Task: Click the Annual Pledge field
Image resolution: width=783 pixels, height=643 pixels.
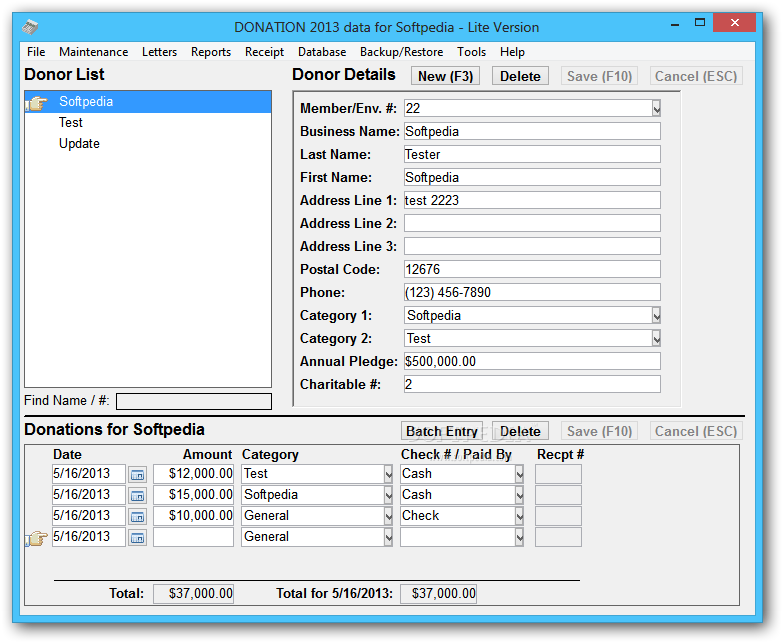Action: pos(532,361)
